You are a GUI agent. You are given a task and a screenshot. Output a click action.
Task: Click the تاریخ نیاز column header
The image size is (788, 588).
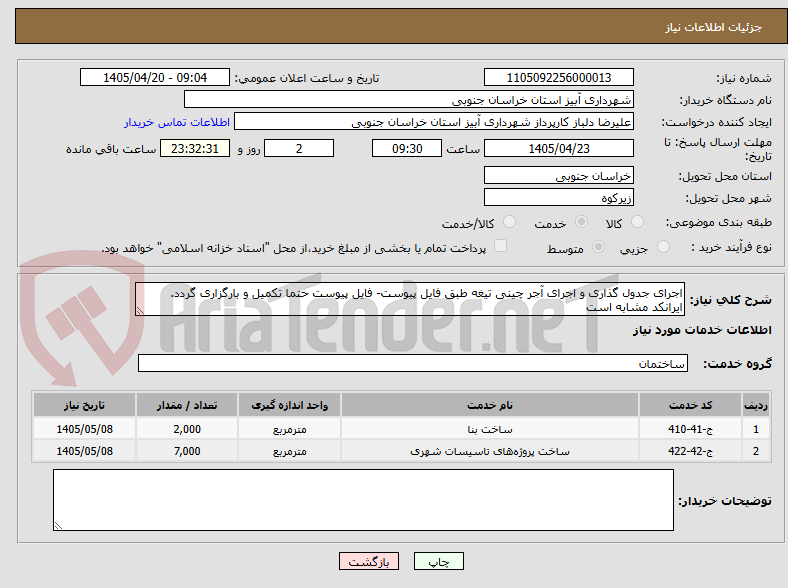click(84, 405)
